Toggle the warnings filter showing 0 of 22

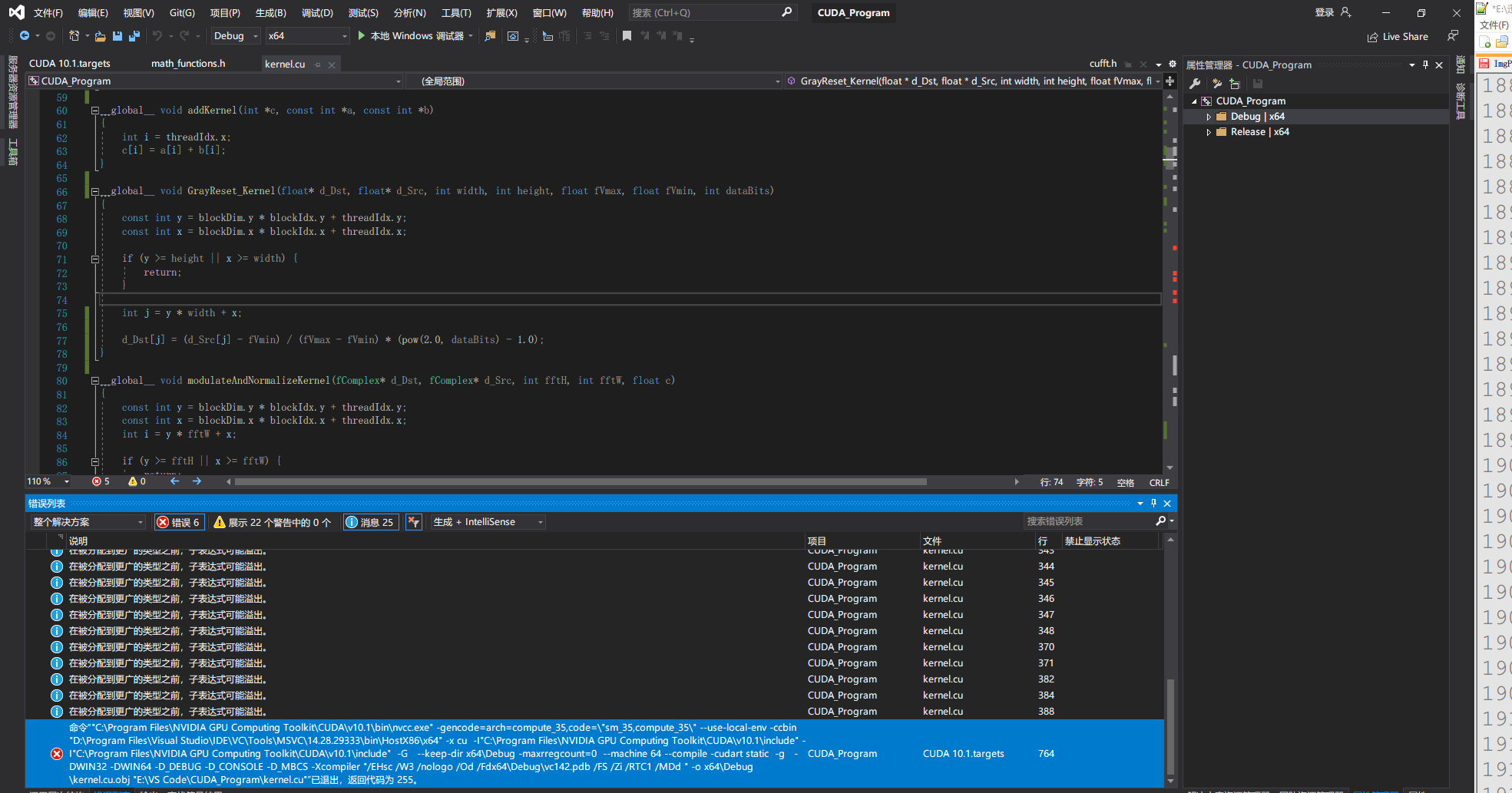tap(273, 522)
